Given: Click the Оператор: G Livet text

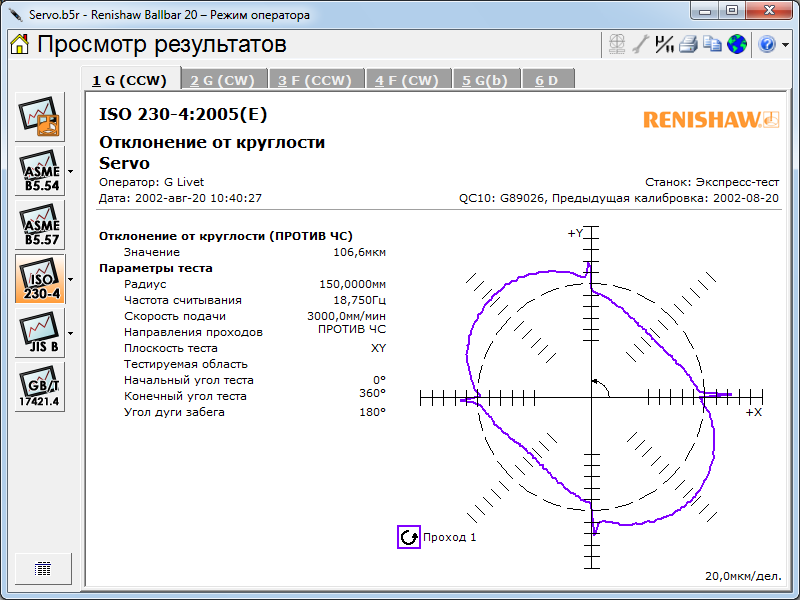Looking at the screenshot, I should click(x=152, y=182).
